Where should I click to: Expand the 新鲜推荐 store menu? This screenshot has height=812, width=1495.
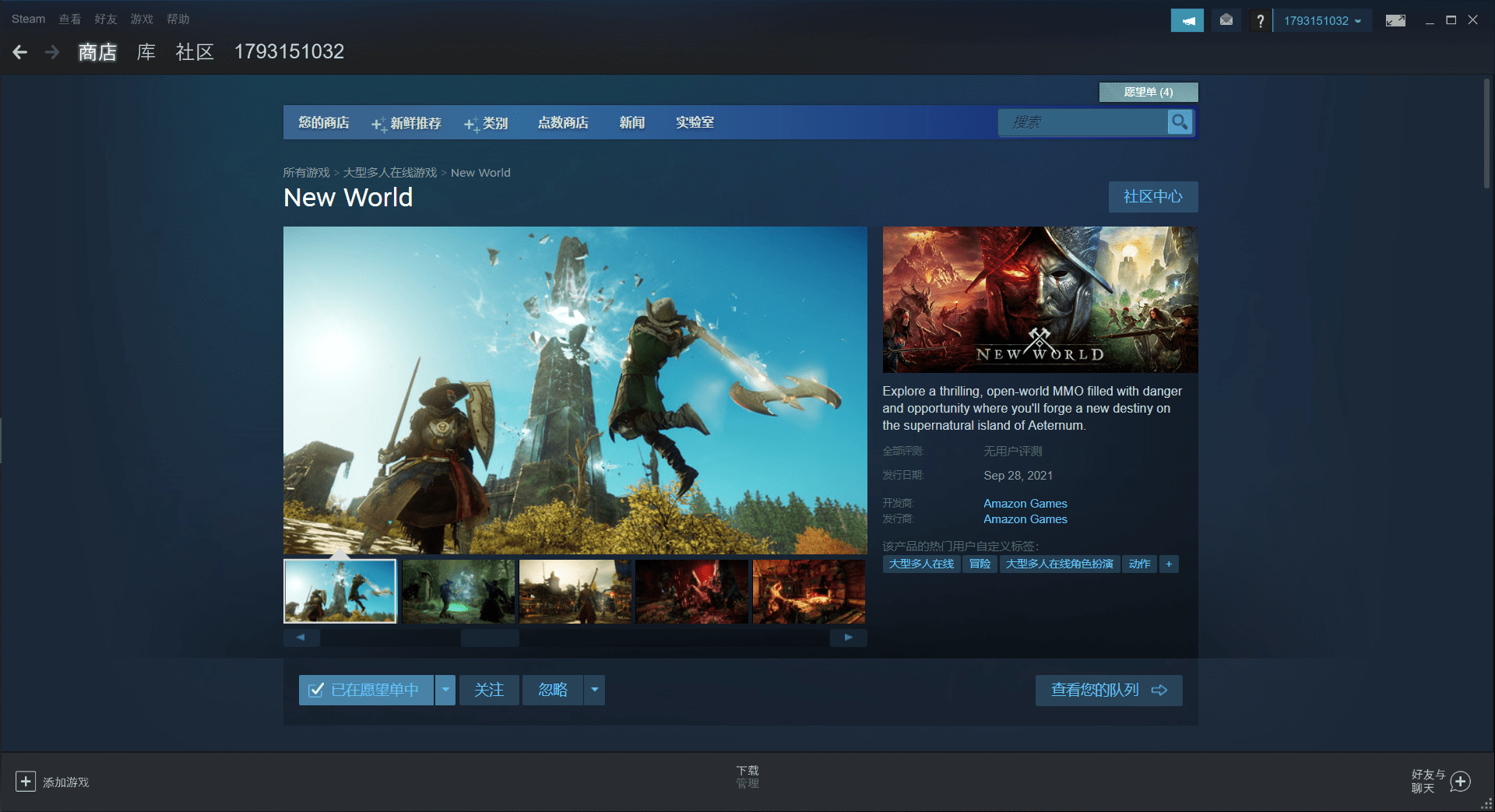pos(406,123)
